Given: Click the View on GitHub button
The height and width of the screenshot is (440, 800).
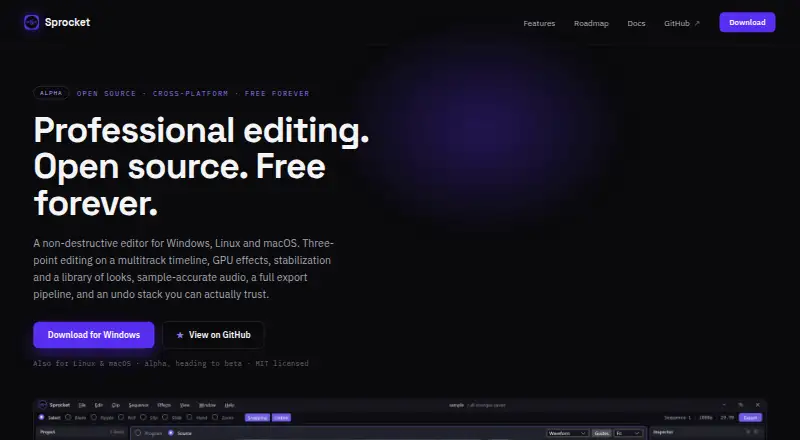Looking at the screenshot, I should coord(213,335).
